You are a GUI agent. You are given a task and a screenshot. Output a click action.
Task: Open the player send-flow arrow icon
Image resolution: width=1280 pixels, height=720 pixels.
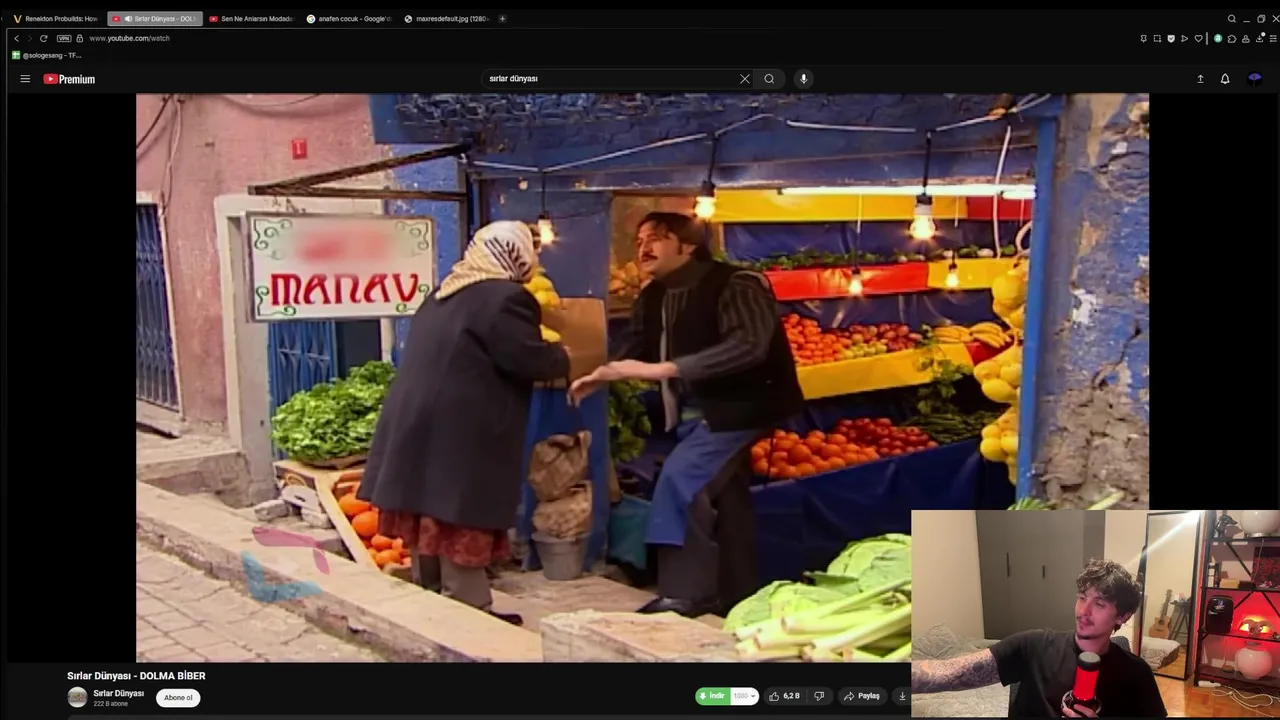point(1184,39)
